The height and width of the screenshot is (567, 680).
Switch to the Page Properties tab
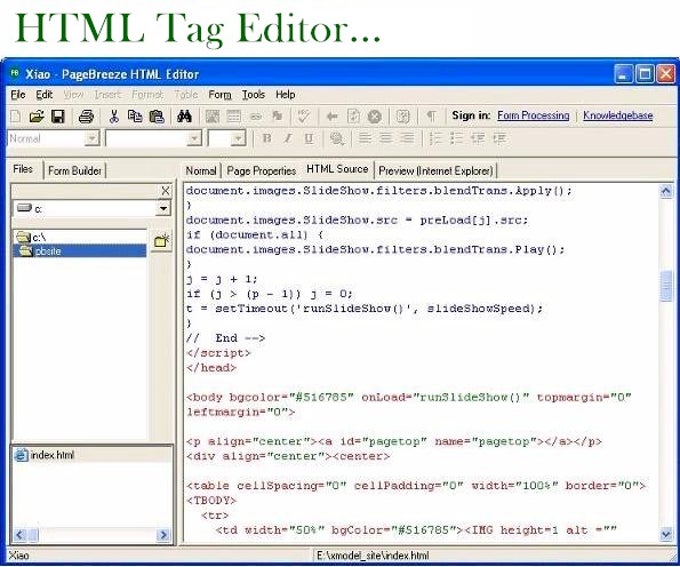click(261, 171)
